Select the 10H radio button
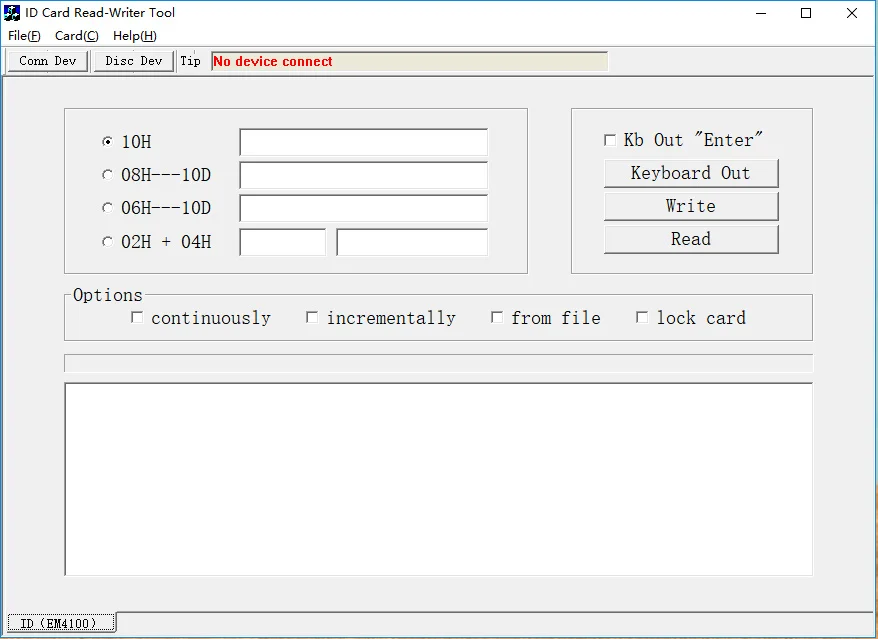The image size is (878, 639). [107, 142]
